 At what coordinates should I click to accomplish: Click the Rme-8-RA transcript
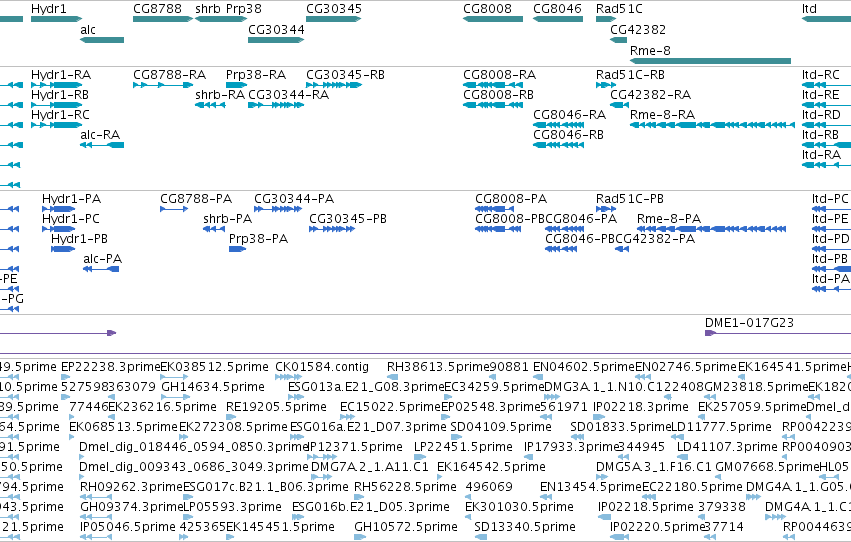pos(712,125)
